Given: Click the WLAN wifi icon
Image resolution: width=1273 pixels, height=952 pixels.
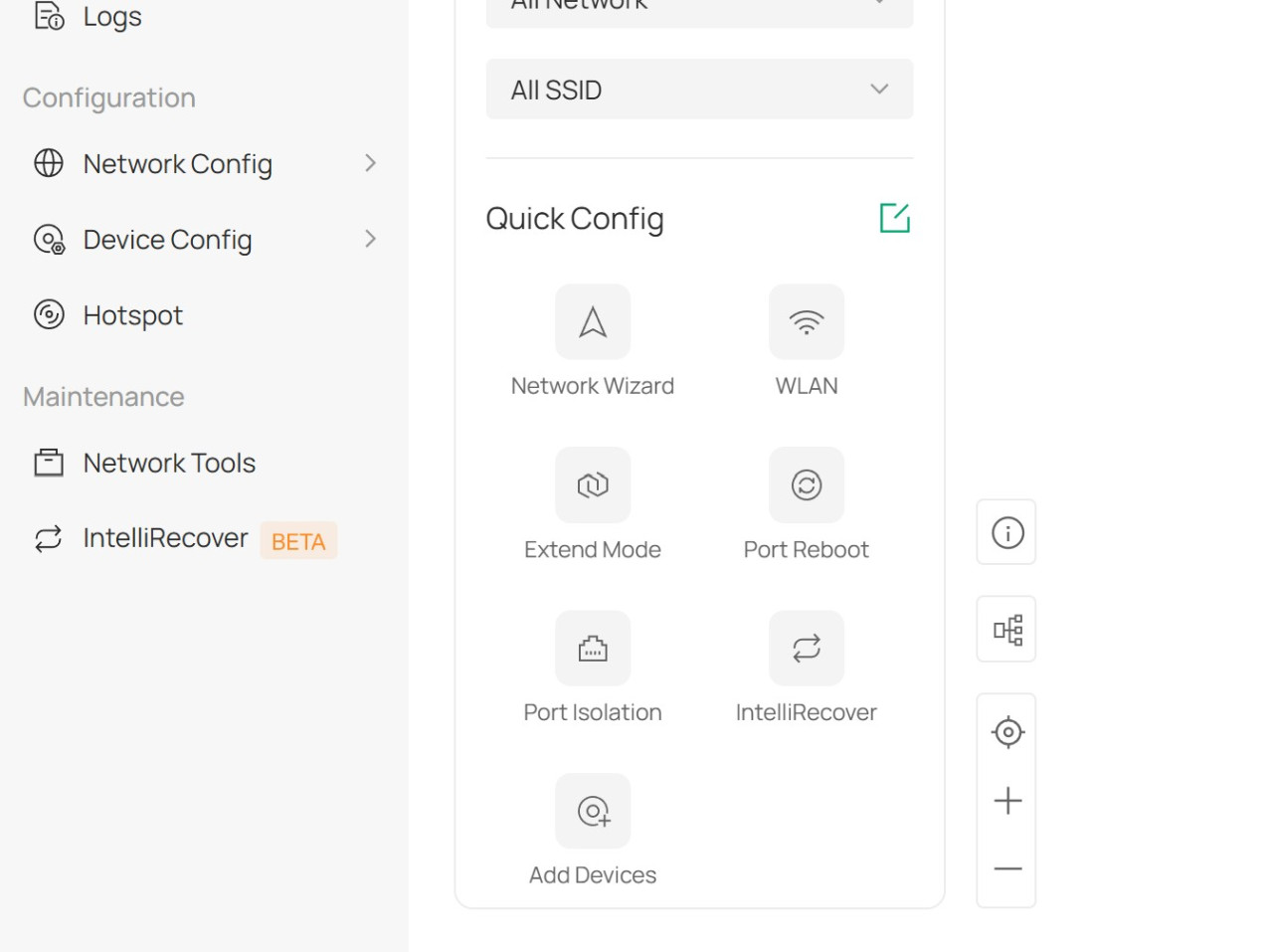Looking at the screenshot, I should pos(806,322).
